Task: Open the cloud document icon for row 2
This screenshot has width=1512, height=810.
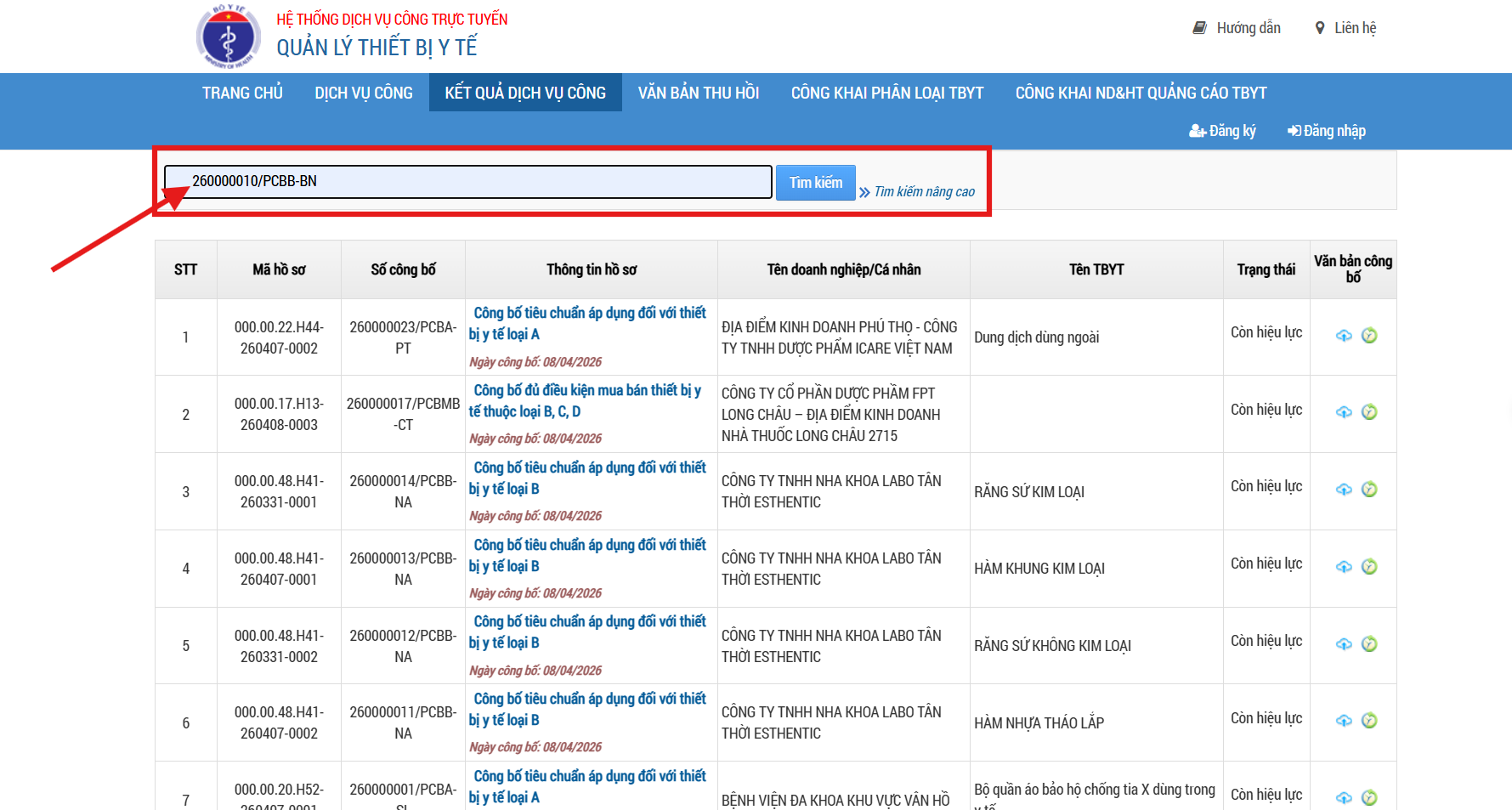Action: (1344, 412)
